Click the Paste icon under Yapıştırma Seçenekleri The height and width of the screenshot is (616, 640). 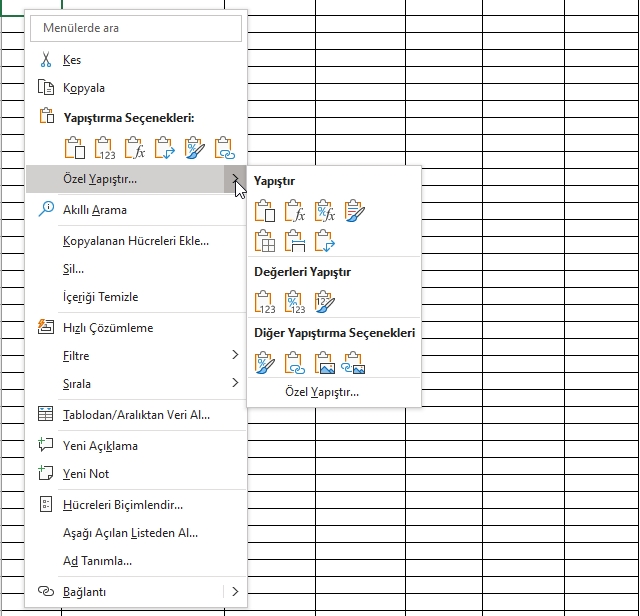(x=75, y=147)
